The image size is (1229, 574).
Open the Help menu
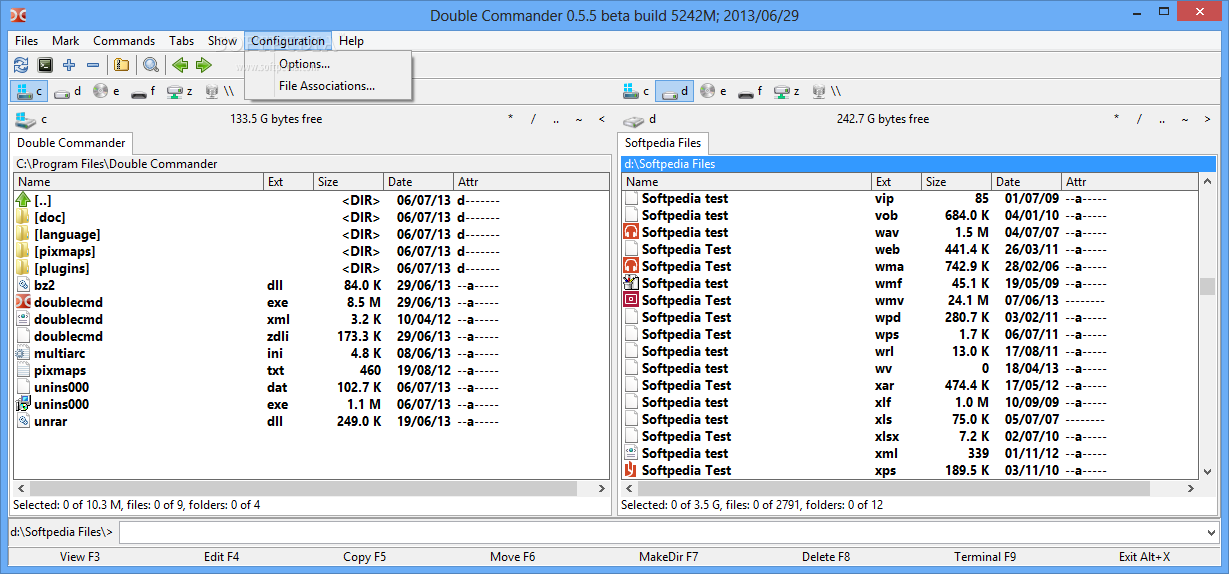point(351,41)
